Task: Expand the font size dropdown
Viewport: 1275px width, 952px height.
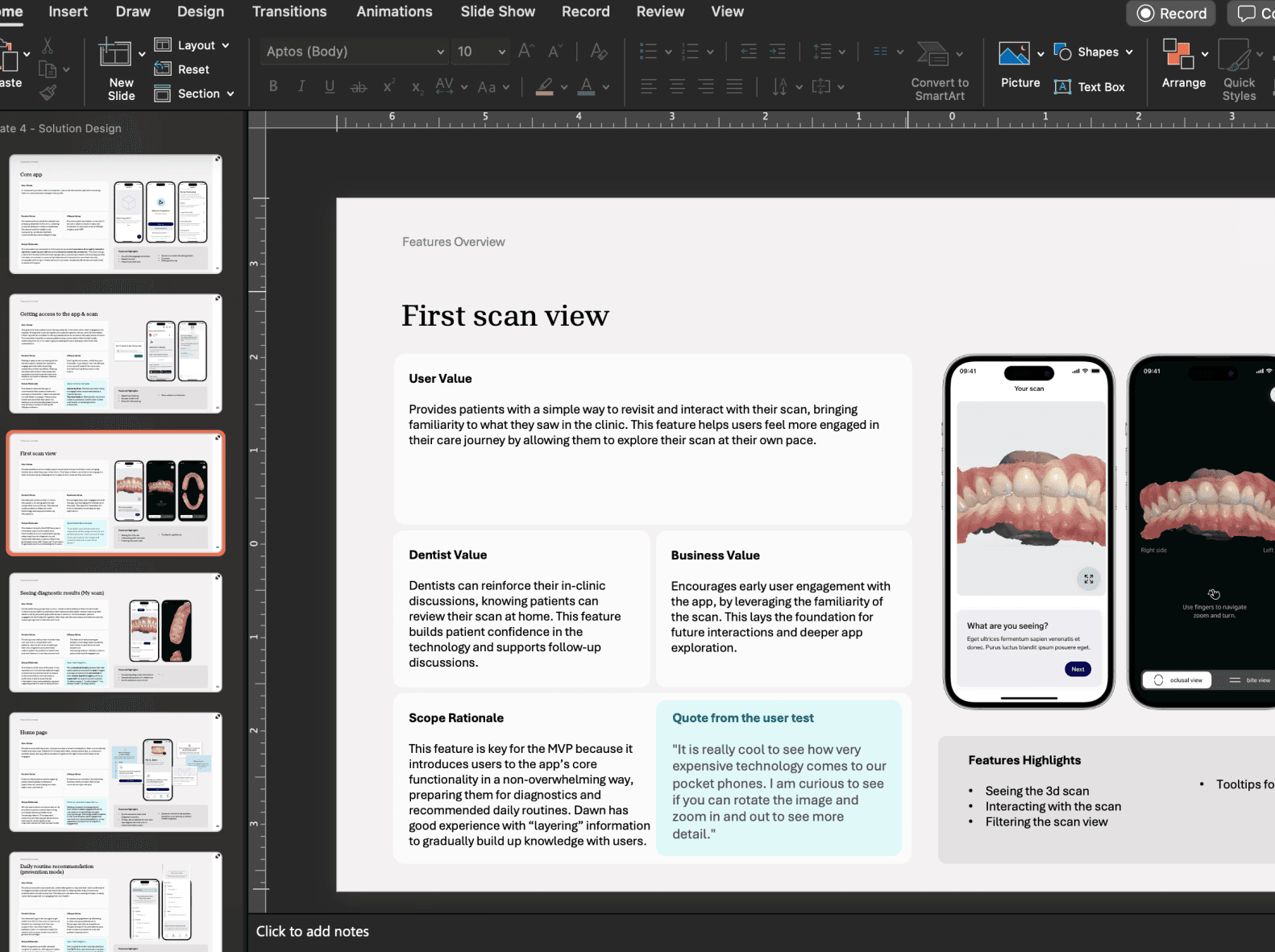Action: tap(501, 52)
